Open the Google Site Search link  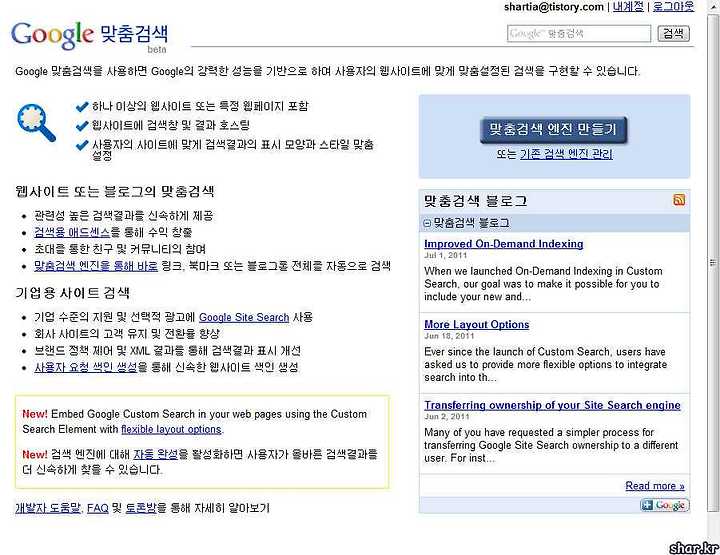[x=244, y=317]
